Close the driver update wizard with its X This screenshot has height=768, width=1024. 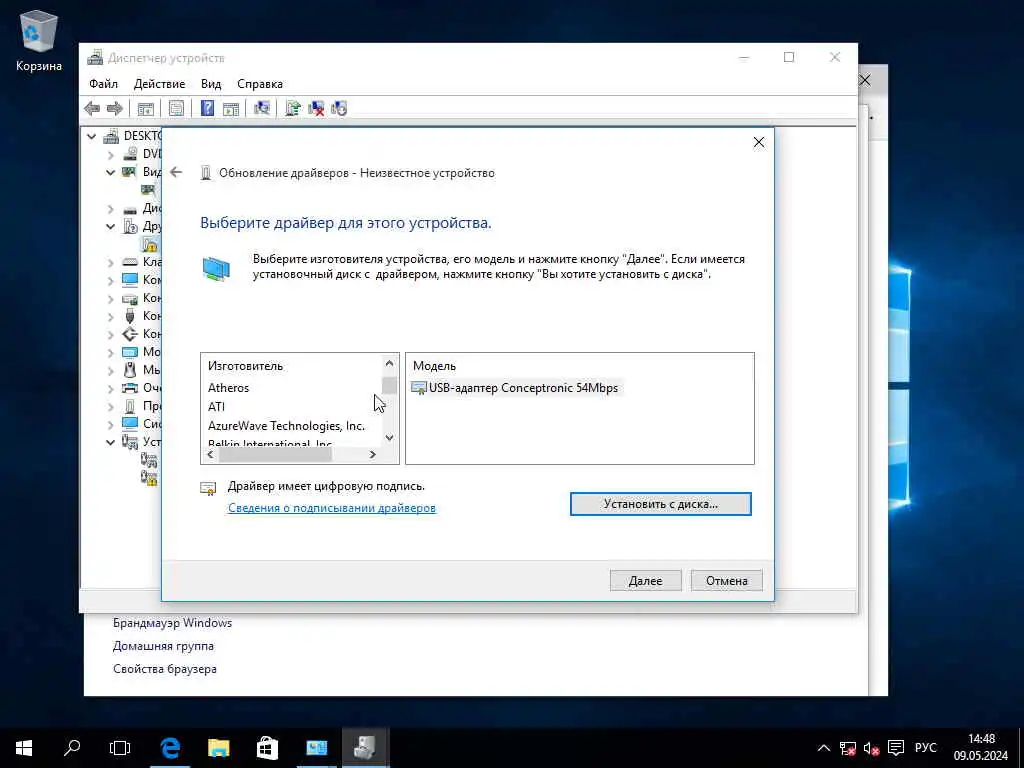[758, 142]
